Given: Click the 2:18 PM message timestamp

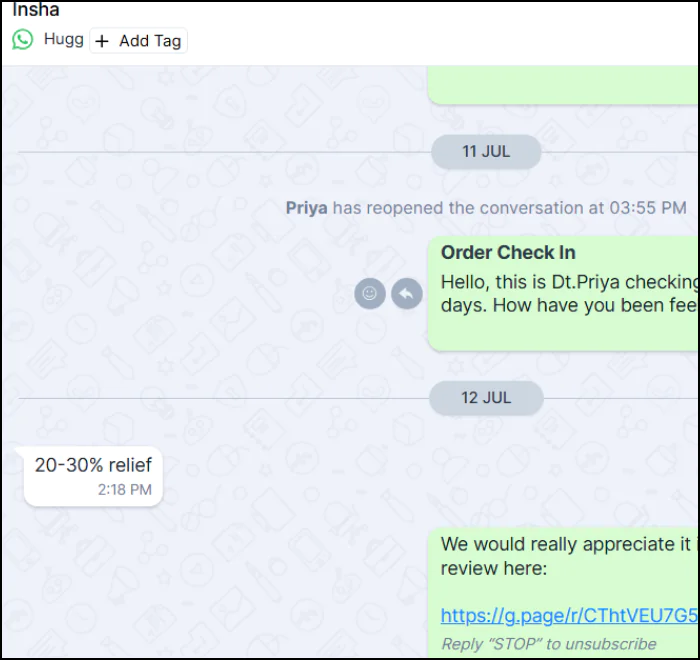Looking at the screenshot, I should [x=125, y=489].
